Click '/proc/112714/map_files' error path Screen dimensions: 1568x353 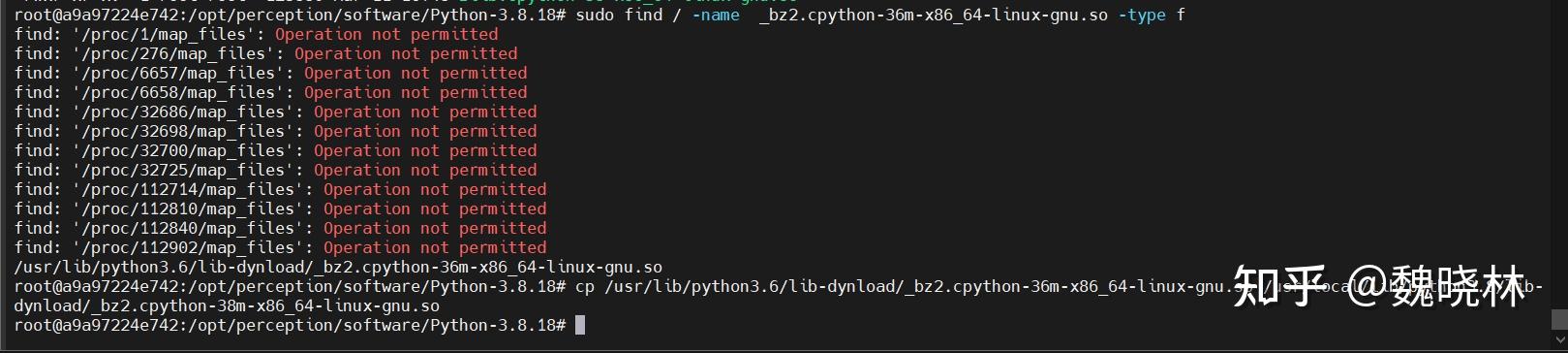coord(188,189)
